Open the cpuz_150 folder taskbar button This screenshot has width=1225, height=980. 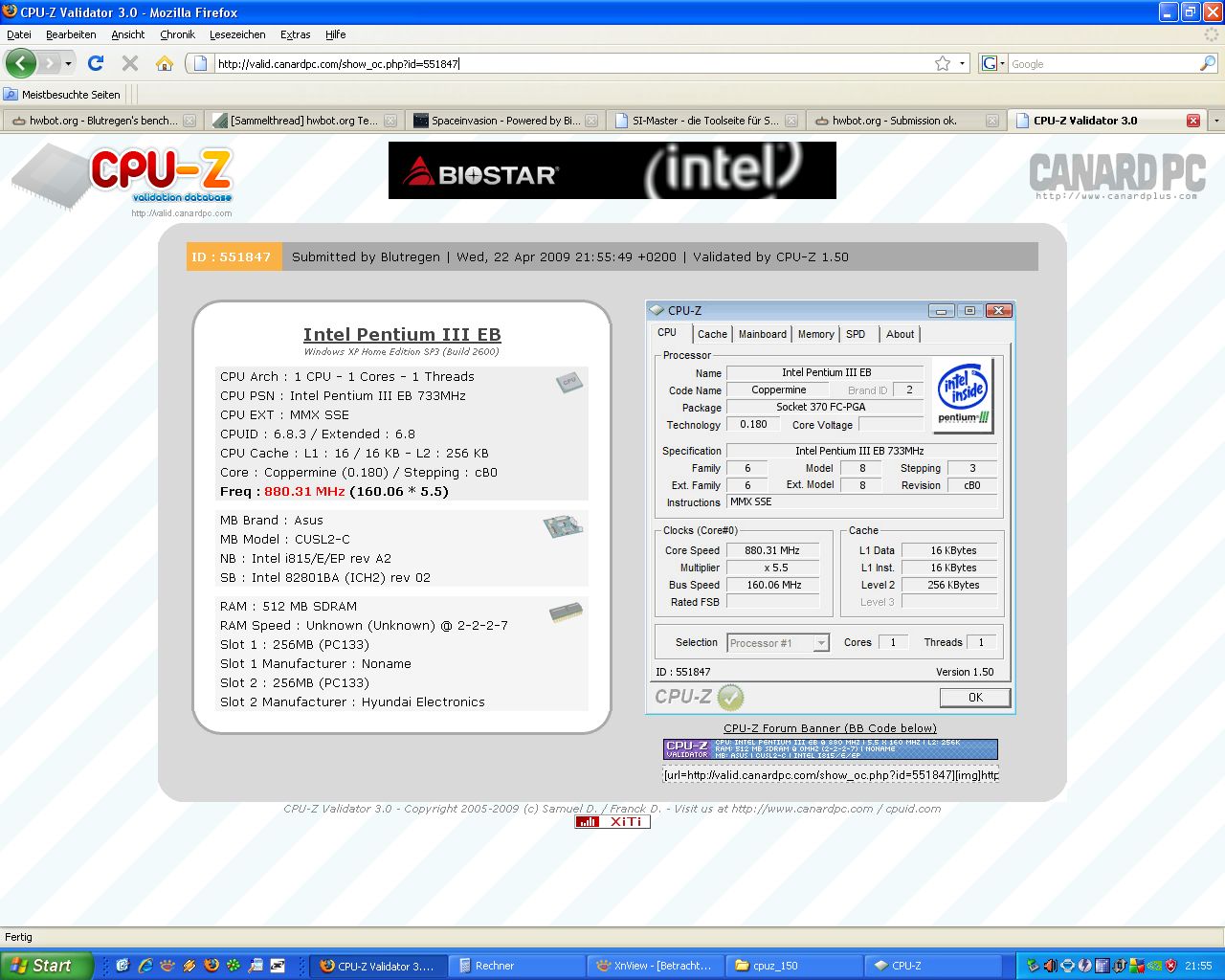[x=794, y=966]
